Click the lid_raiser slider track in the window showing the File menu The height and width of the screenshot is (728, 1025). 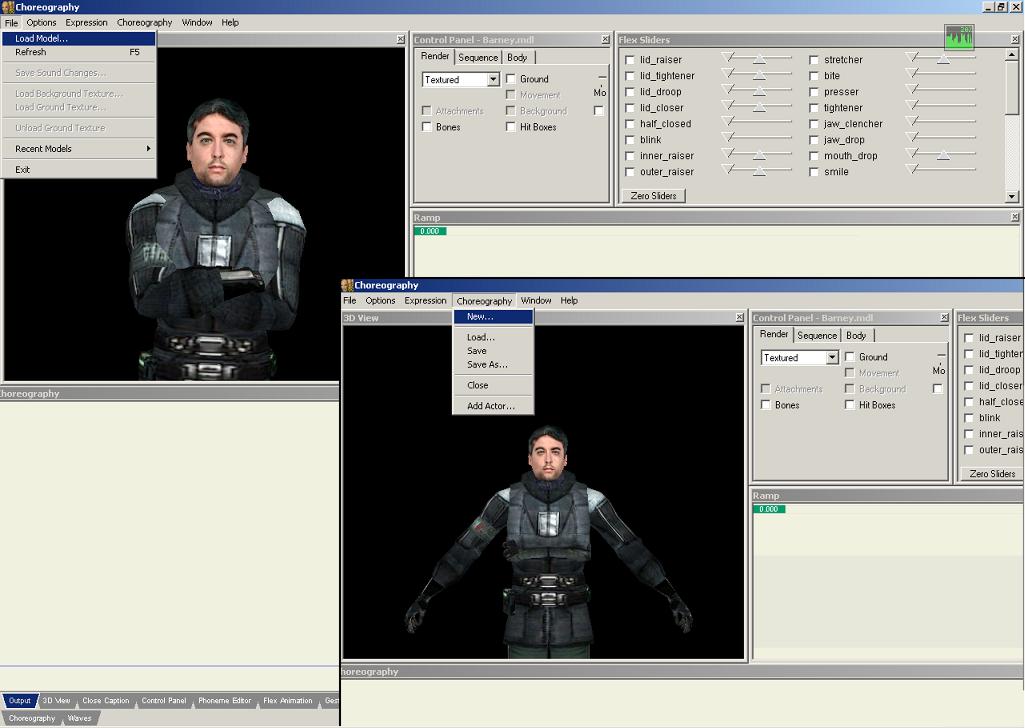click(x=757, y=59)
